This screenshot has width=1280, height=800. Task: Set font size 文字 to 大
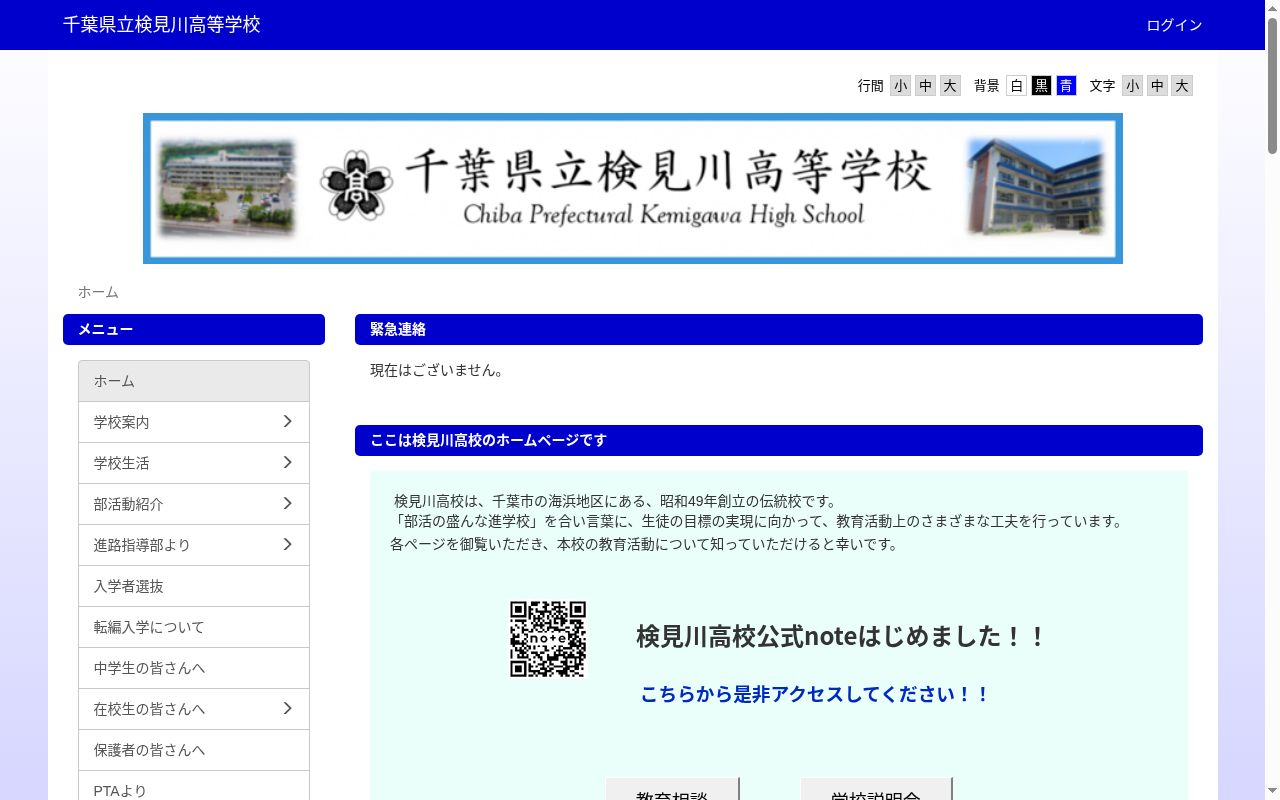(x=1182, y=86)
